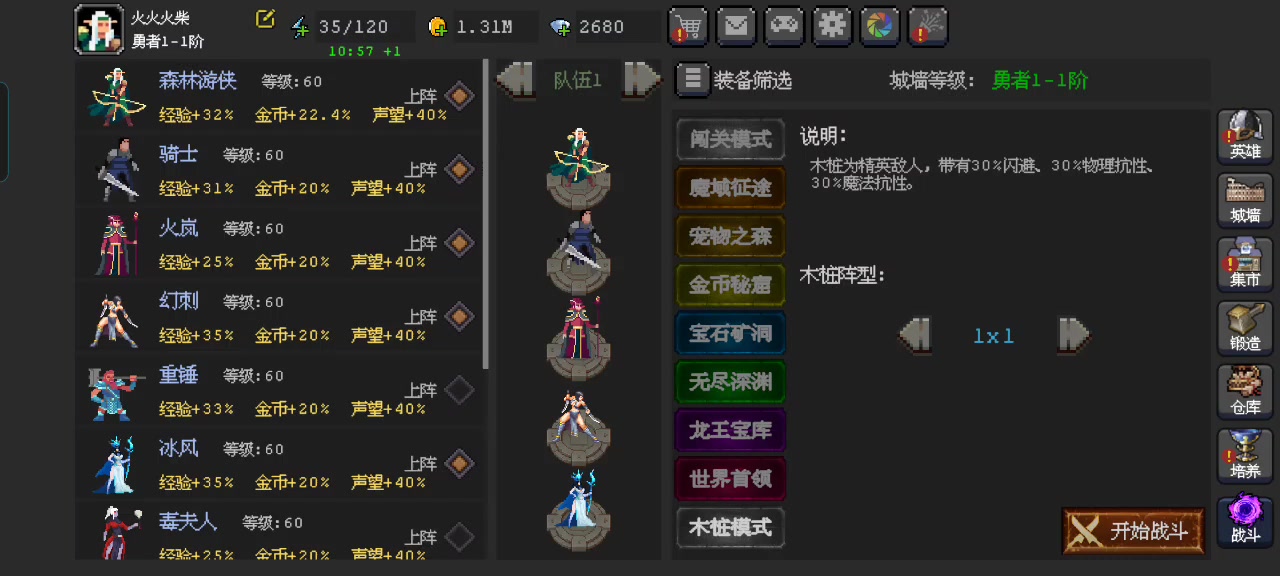The height and width of the screenshot is (576, 1280).
Task: Edit player name with pencil icon
Action: coord(265,19)
